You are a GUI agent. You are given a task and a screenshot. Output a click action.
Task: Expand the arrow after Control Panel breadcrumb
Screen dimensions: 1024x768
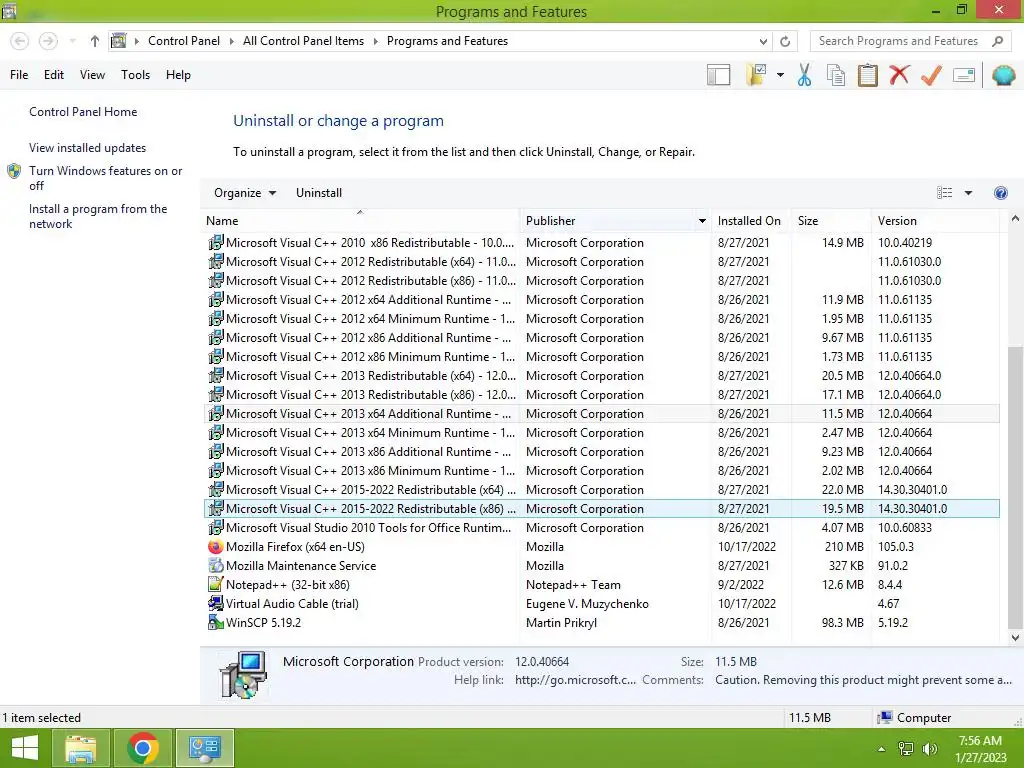point(231,41)
